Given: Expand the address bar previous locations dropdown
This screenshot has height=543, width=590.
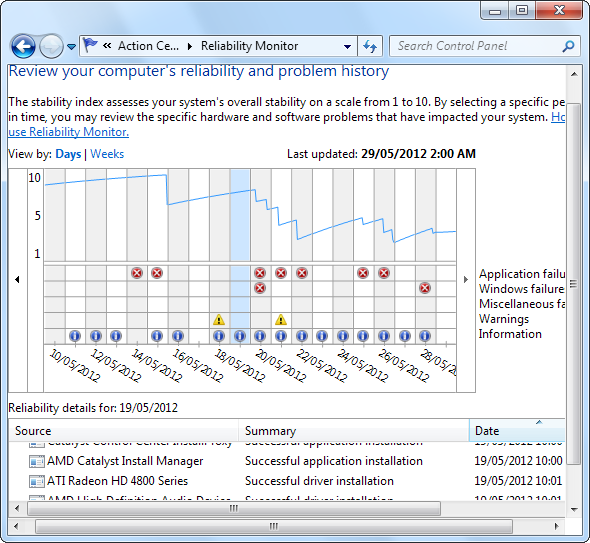Looking at the screenshot, I should [347, 47].
